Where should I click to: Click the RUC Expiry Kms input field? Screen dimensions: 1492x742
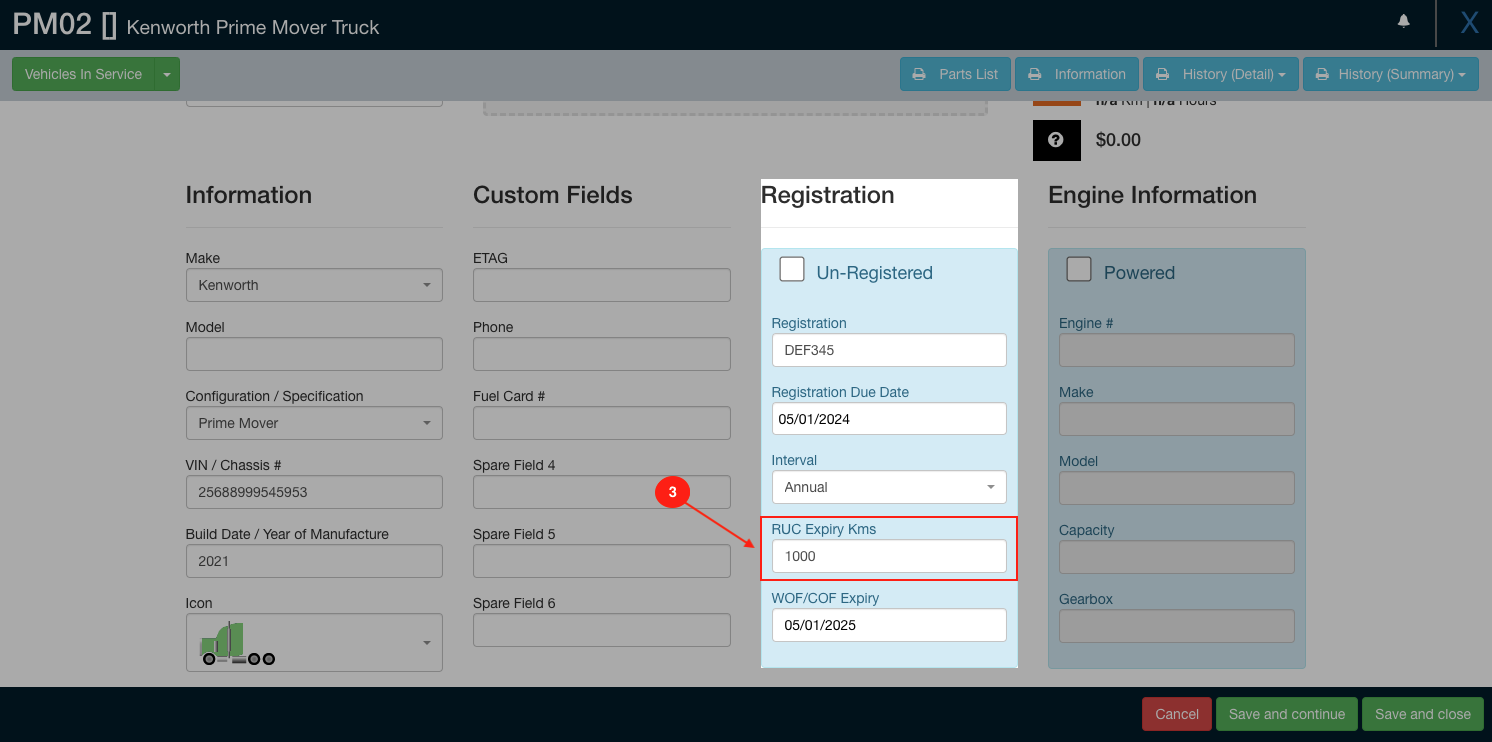pyautogui.click(x=888, y=556)
